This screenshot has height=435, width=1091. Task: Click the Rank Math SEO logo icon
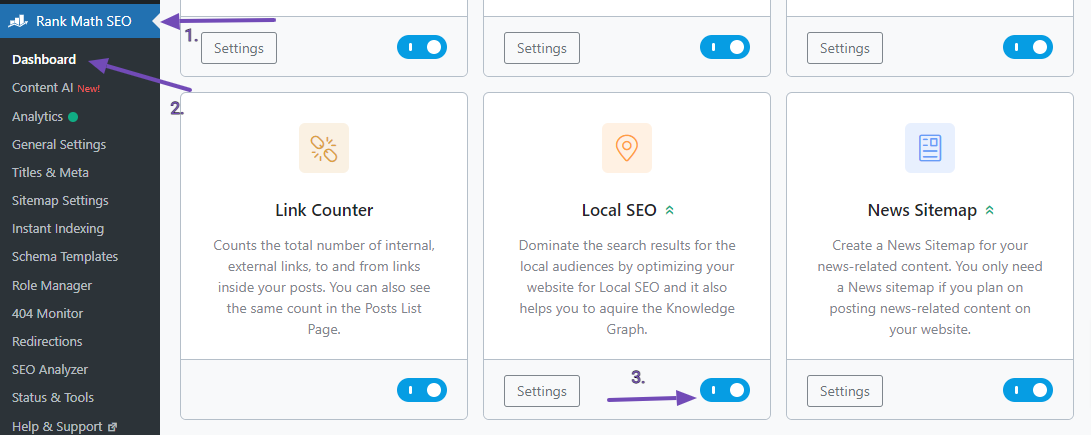18,21
